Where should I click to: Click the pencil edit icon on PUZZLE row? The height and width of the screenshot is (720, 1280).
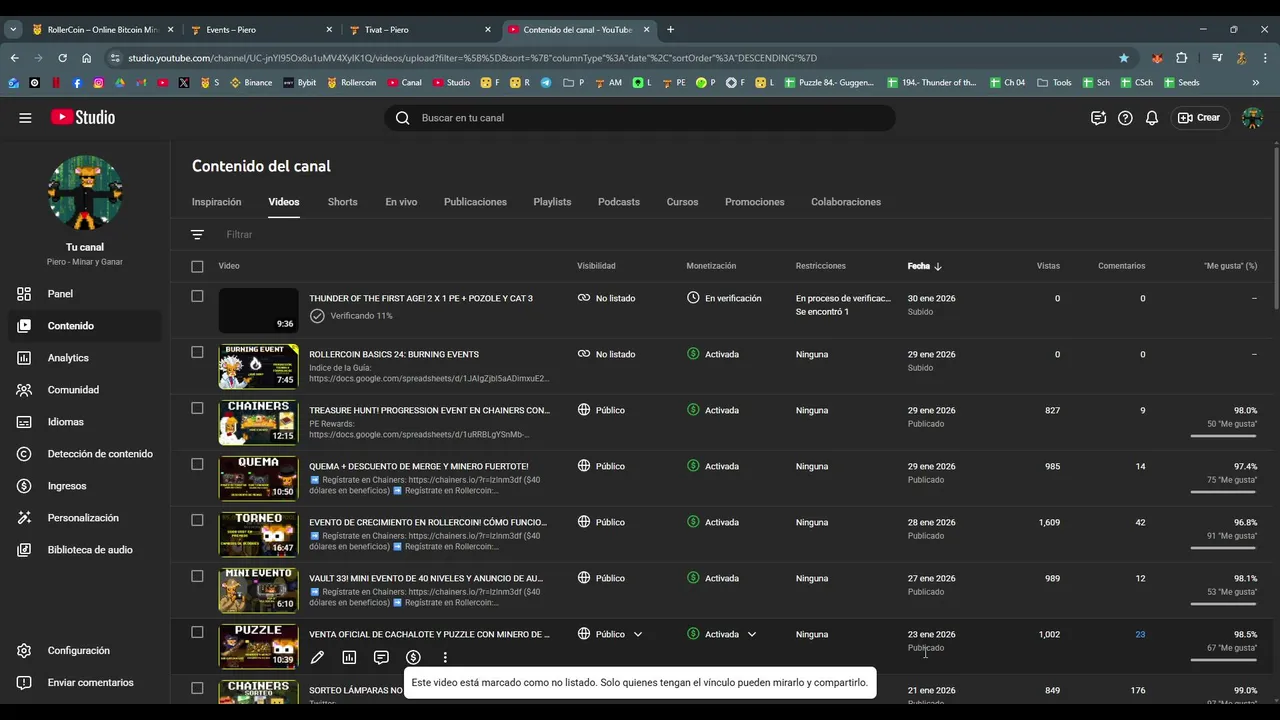[317, 657]
